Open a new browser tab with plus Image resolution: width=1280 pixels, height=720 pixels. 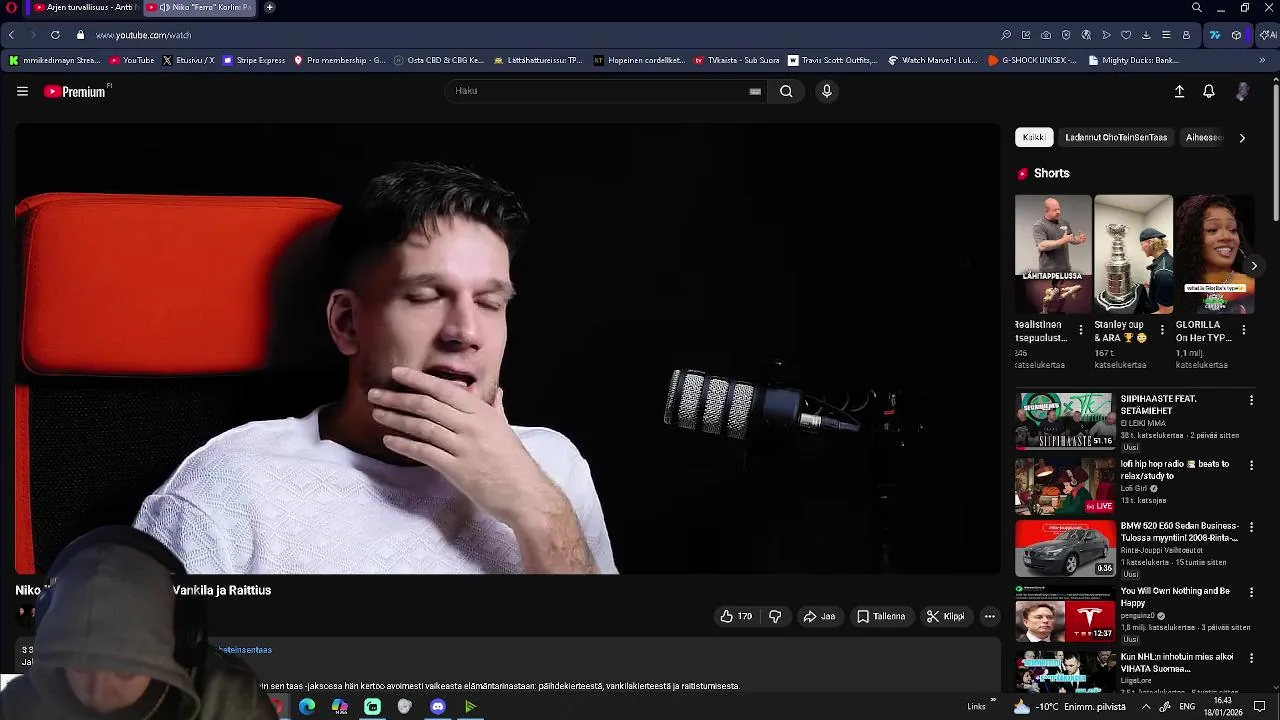pos(269,8)
